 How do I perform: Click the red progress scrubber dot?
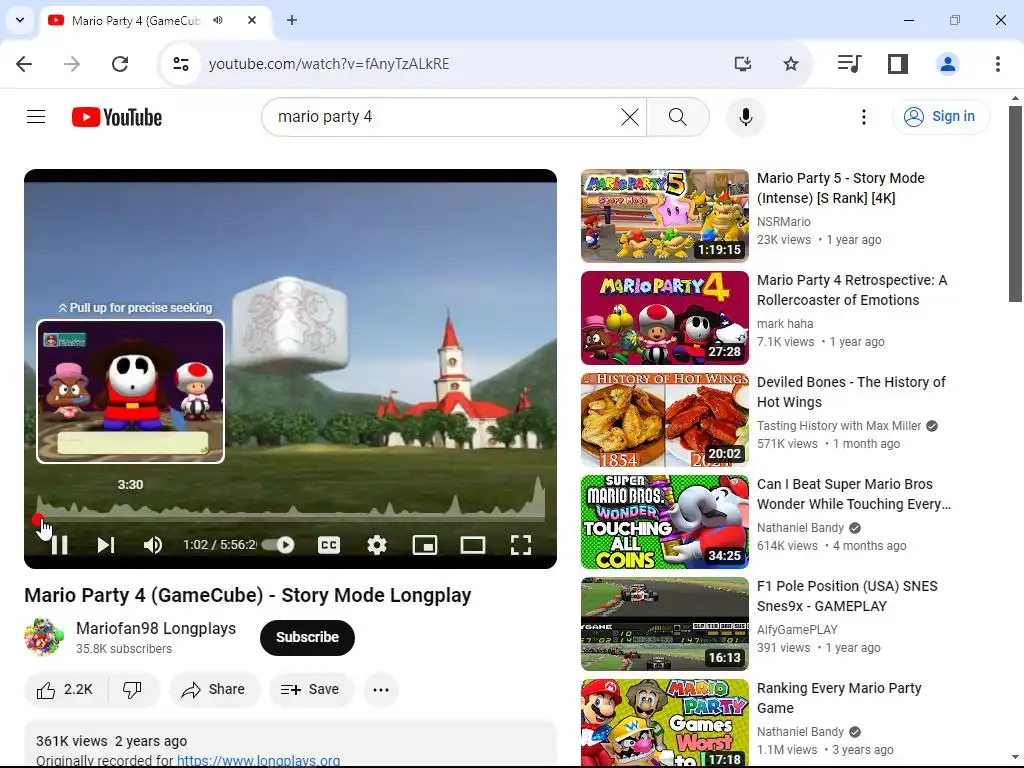(38, 520)
